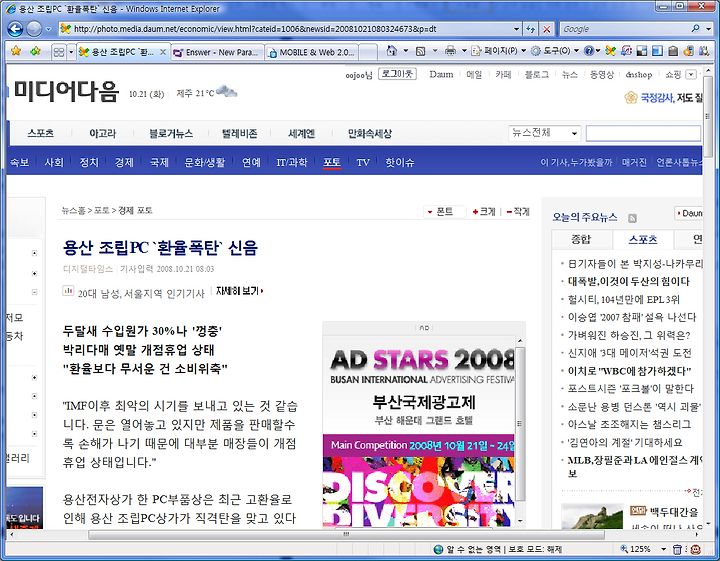Switch to the 종합 news tab
The image size is (720, 561).
point(581,239)
